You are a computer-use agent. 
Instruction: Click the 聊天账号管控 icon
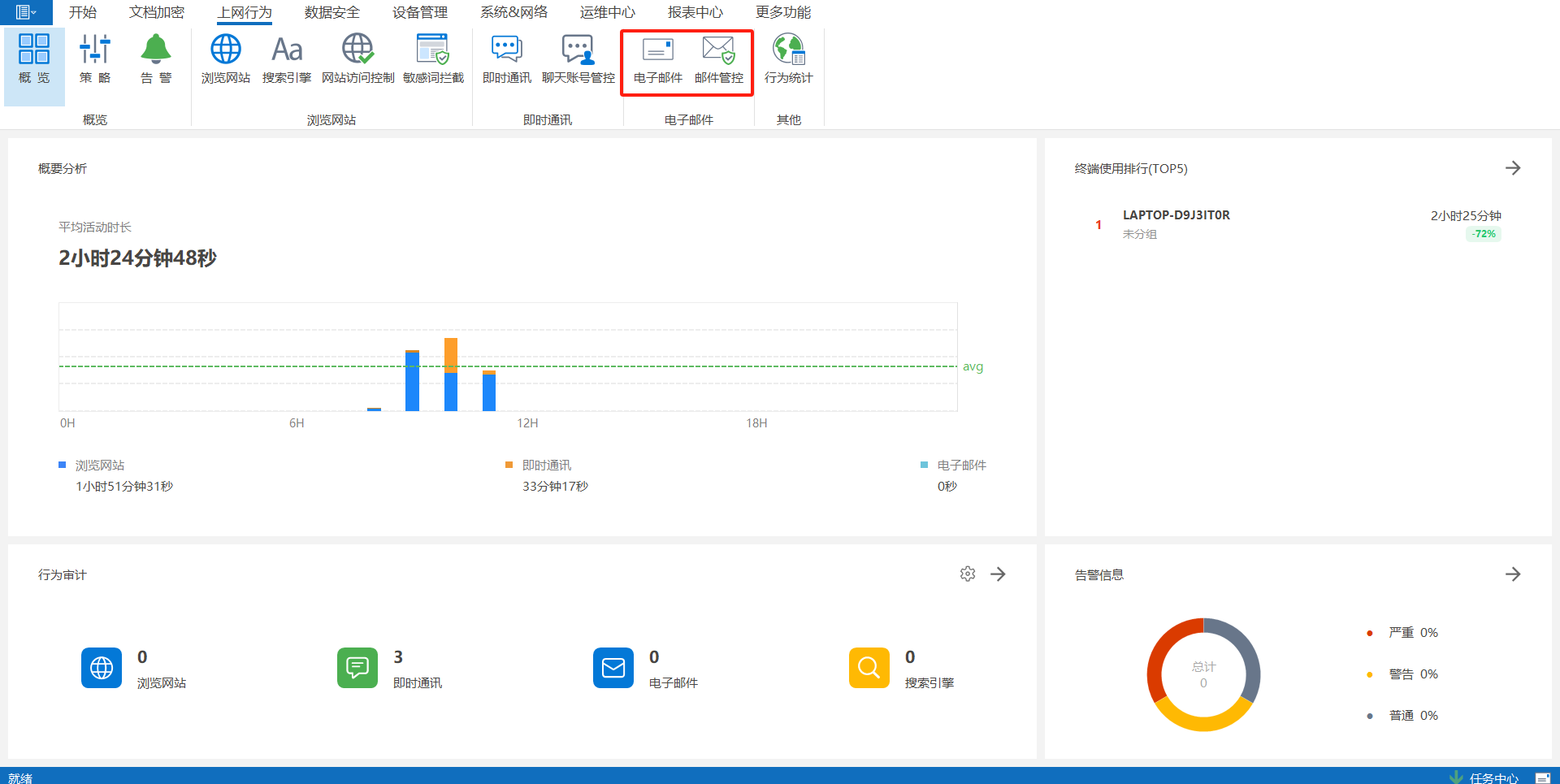click(578, 50)
